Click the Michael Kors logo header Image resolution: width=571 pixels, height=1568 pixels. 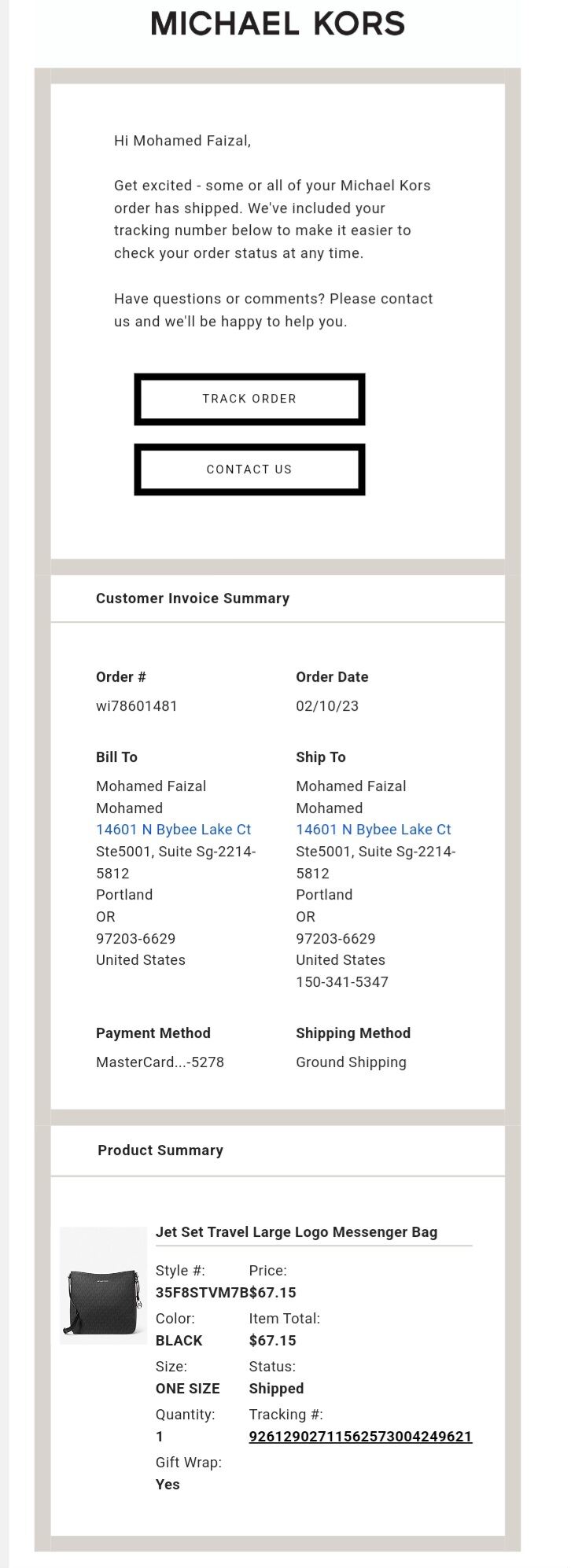pos(278,24)
